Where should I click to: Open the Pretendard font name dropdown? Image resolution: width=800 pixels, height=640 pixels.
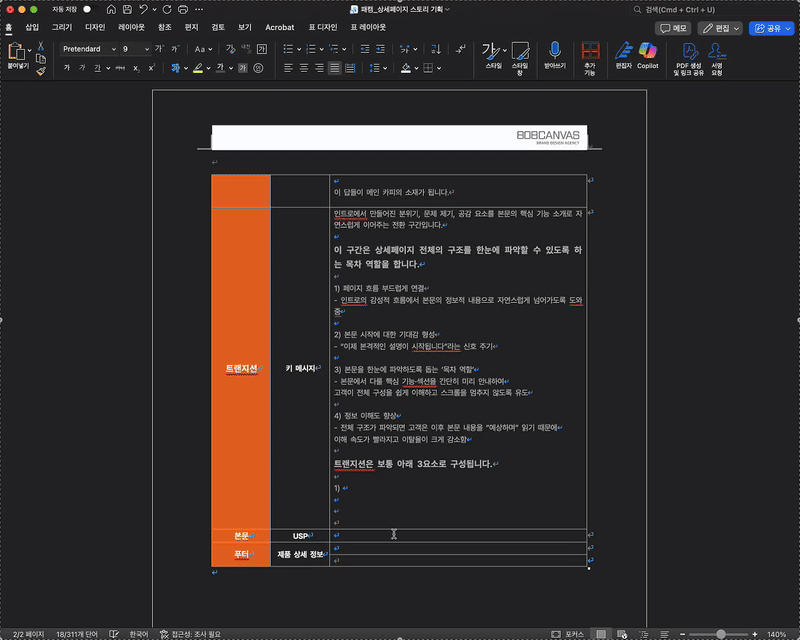coord(114,49)
